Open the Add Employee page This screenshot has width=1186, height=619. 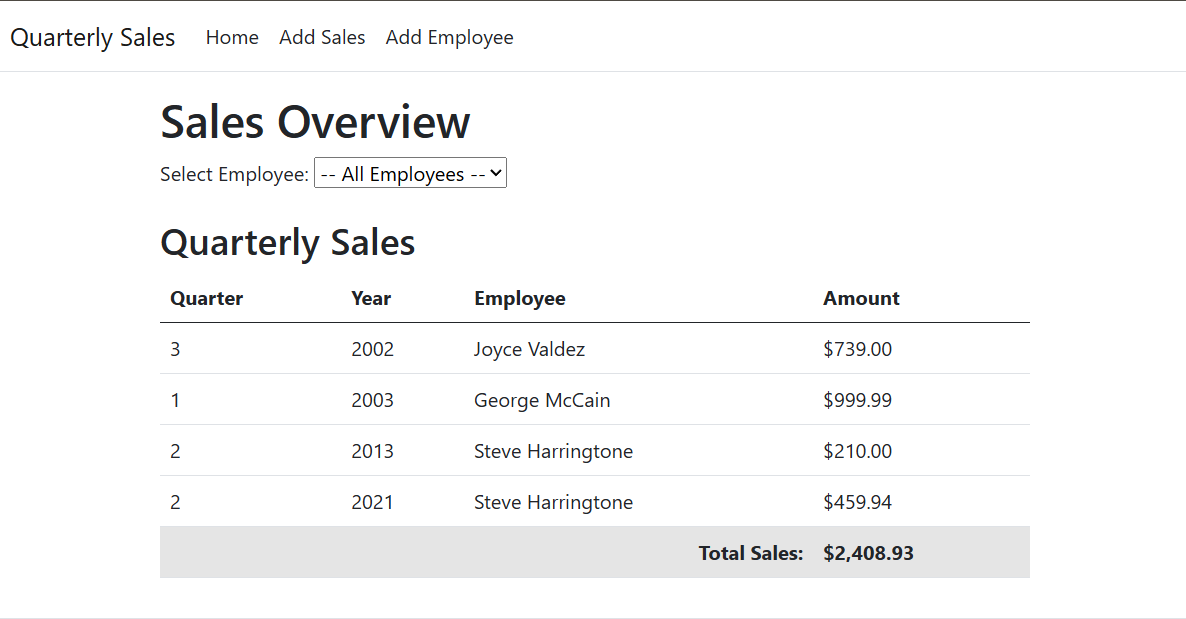click(x=449, y=37)
